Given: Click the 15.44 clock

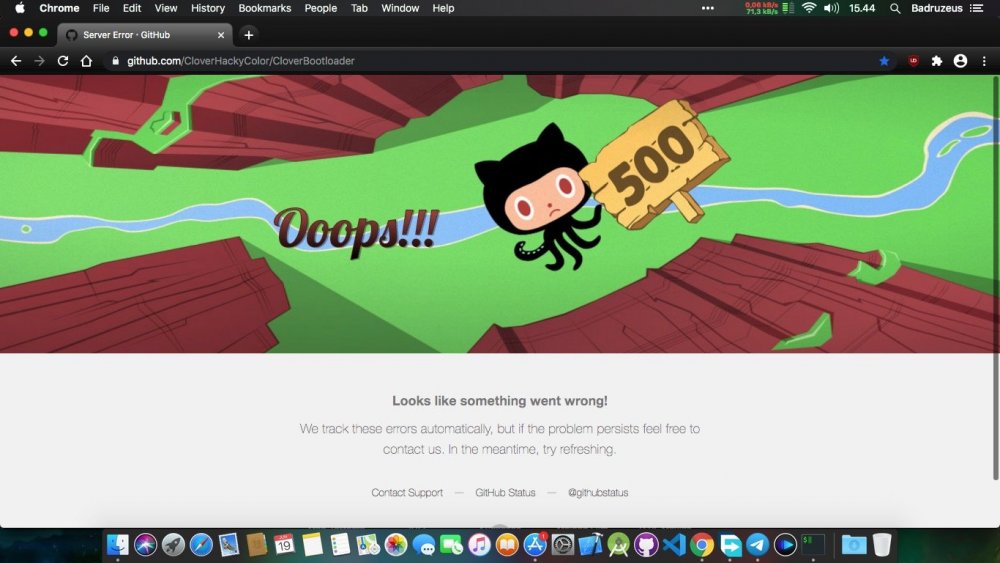Looking at the screenshot, I should [862, 8].
